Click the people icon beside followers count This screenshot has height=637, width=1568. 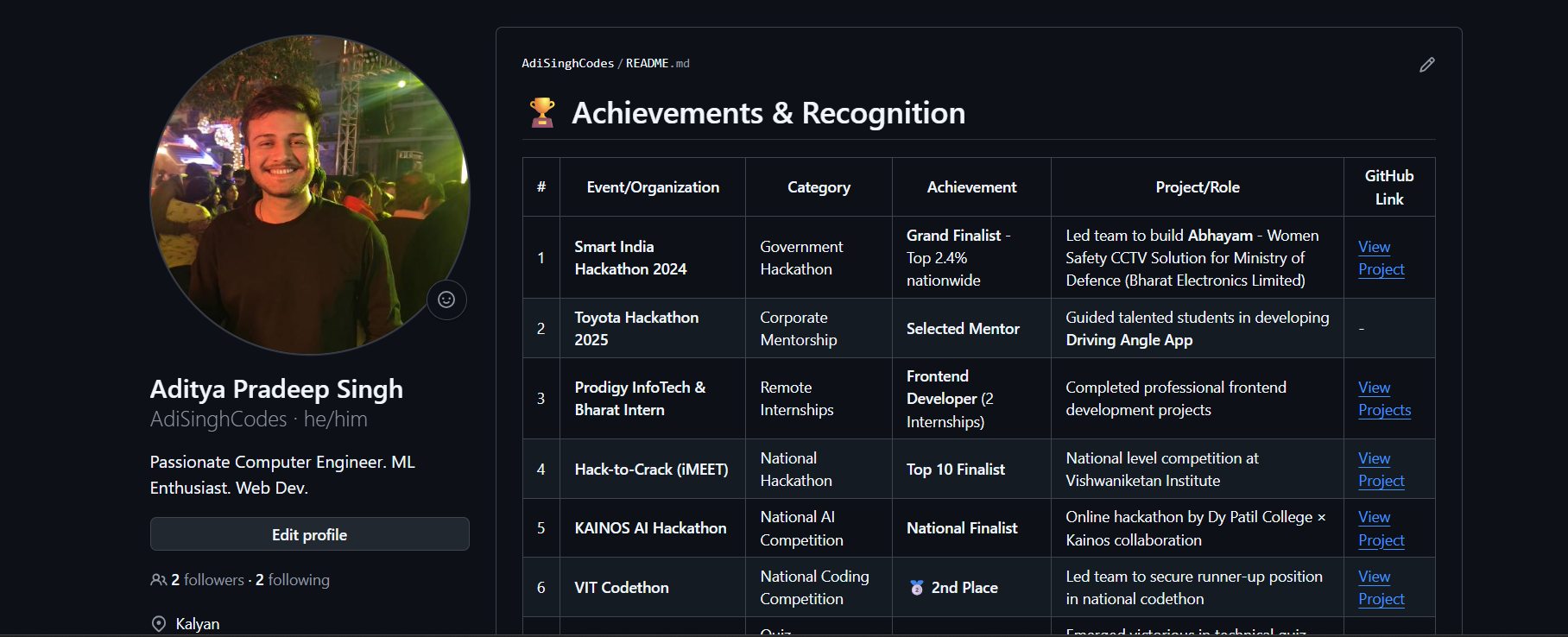coord(158,580)
